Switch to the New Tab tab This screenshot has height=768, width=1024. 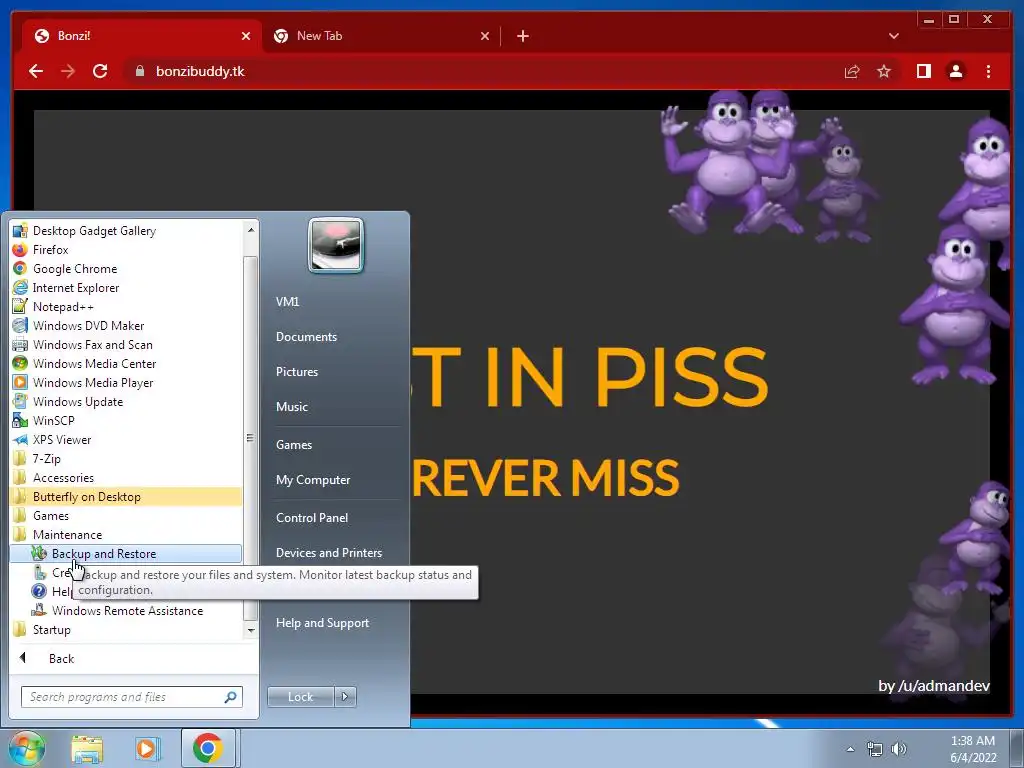point(382,36)
